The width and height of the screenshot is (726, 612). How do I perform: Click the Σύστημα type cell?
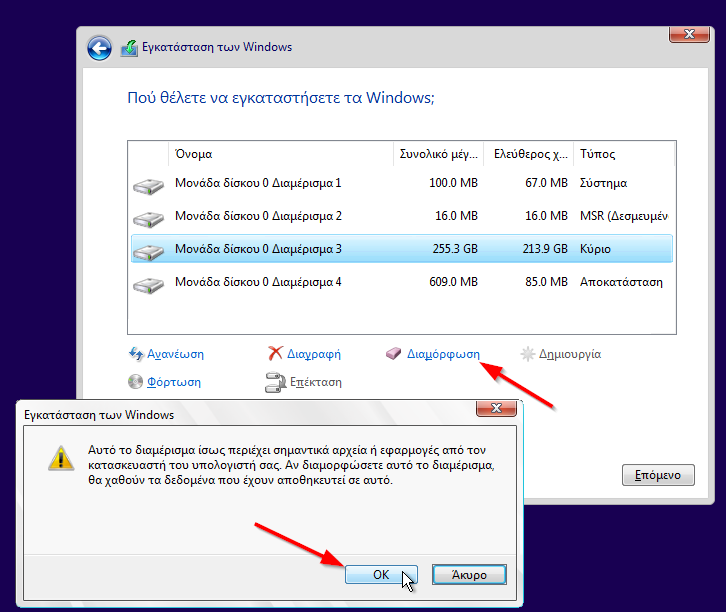tap(603, 183)
